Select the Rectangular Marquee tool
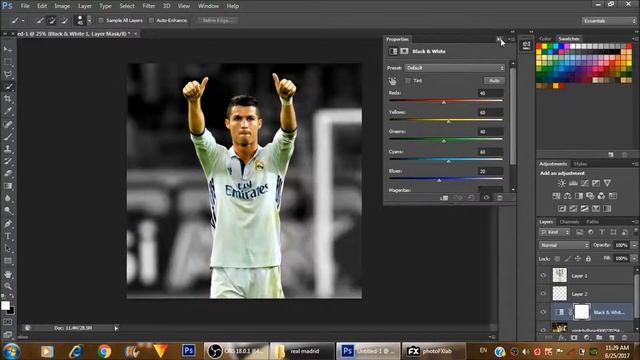This screenshot has height=360, width=640. click(x=8, y=62)
